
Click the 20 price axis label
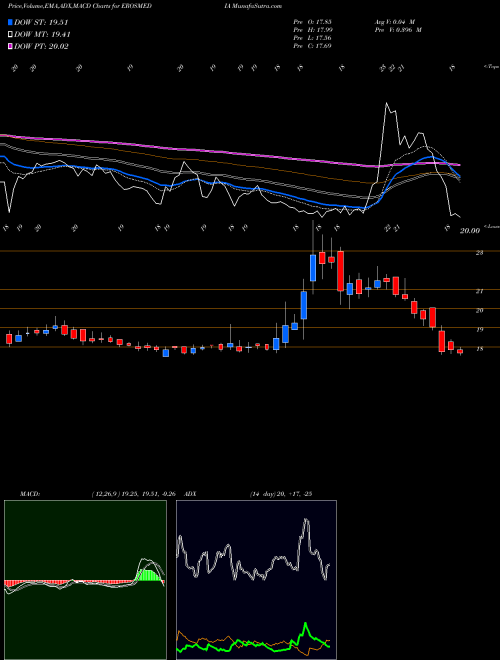(479, 310)
